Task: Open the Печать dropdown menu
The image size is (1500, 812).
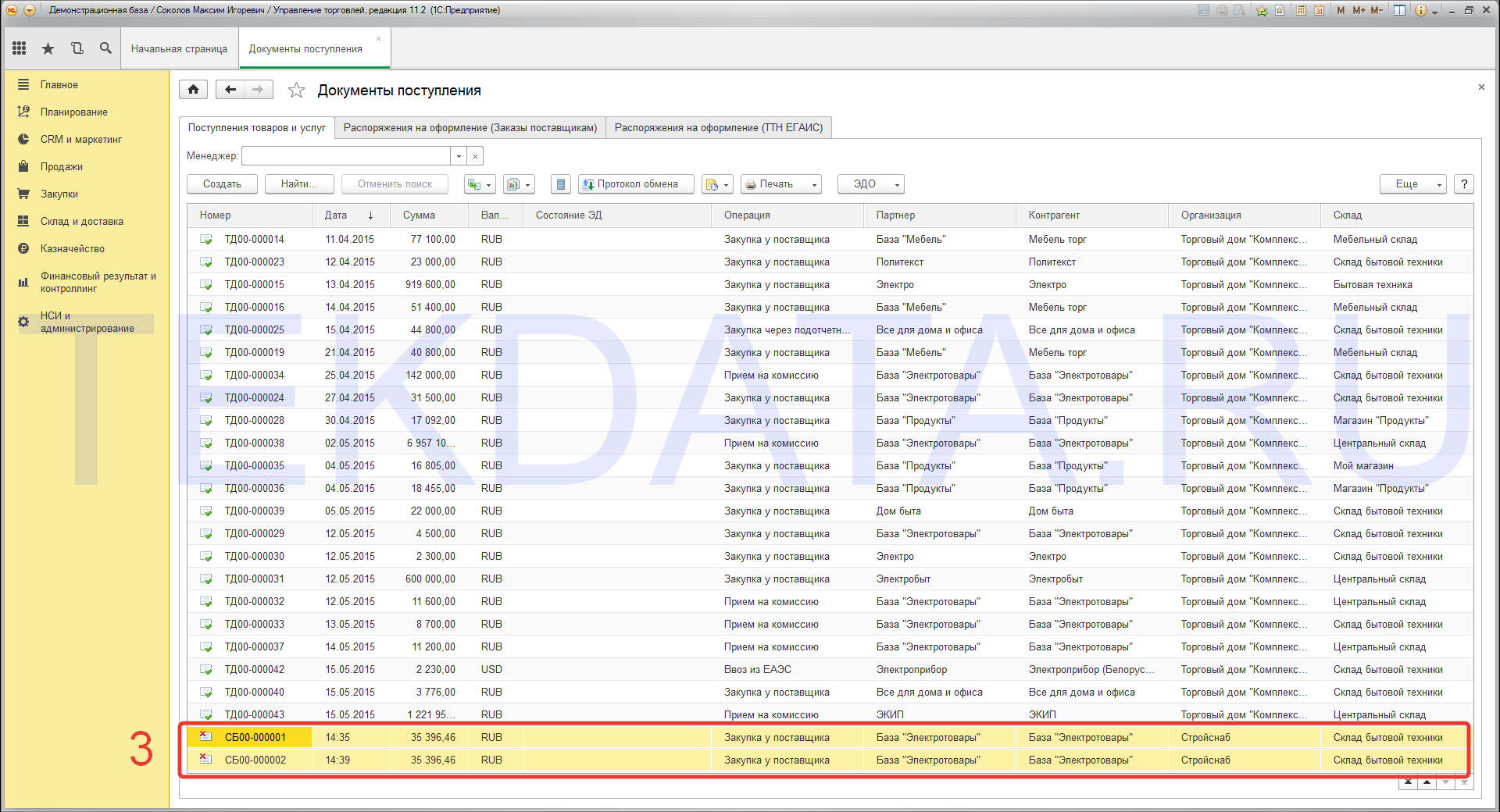Action: point(780,184)
